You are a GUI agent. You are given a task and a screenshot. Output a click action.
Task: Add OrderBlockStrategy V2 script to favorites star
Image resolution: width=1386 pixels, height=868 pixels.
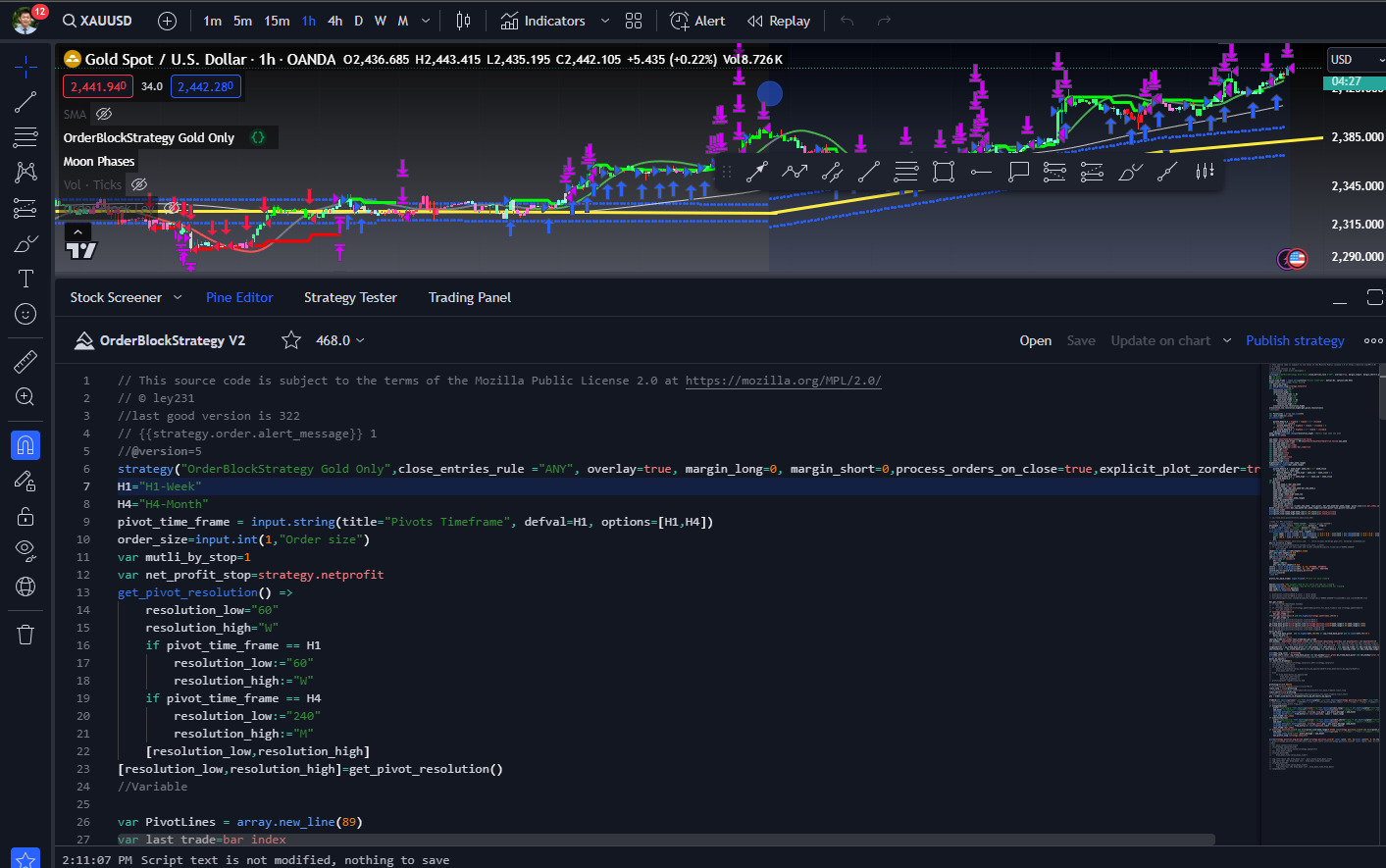[291, 340]
